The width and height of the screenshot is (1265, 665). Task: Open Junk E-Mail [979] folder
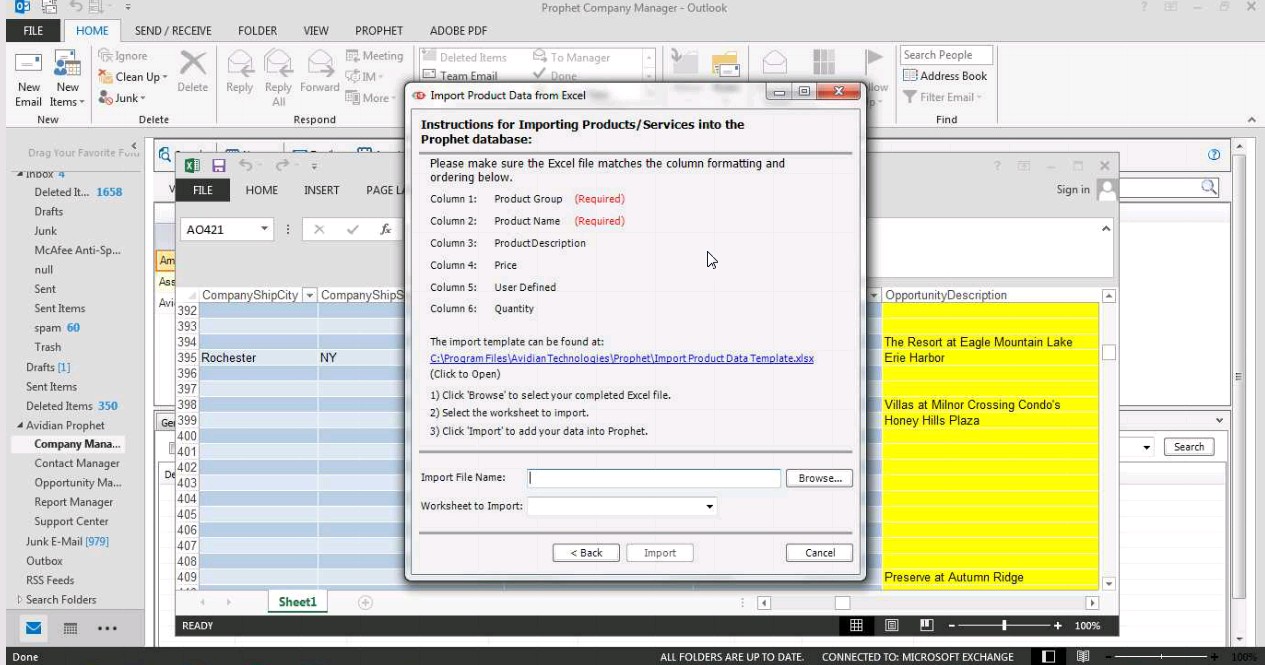tap(67, 541)
